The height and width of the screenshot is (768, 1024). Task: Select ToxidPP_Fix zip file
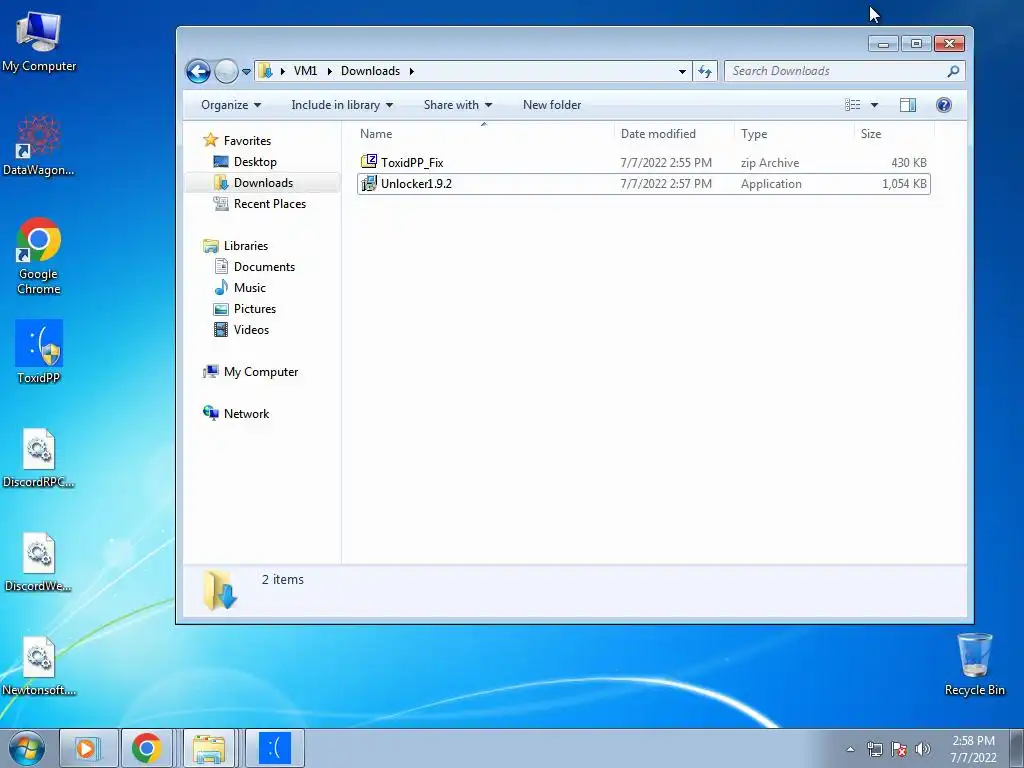pyautogui.click(x=643, y=163)
